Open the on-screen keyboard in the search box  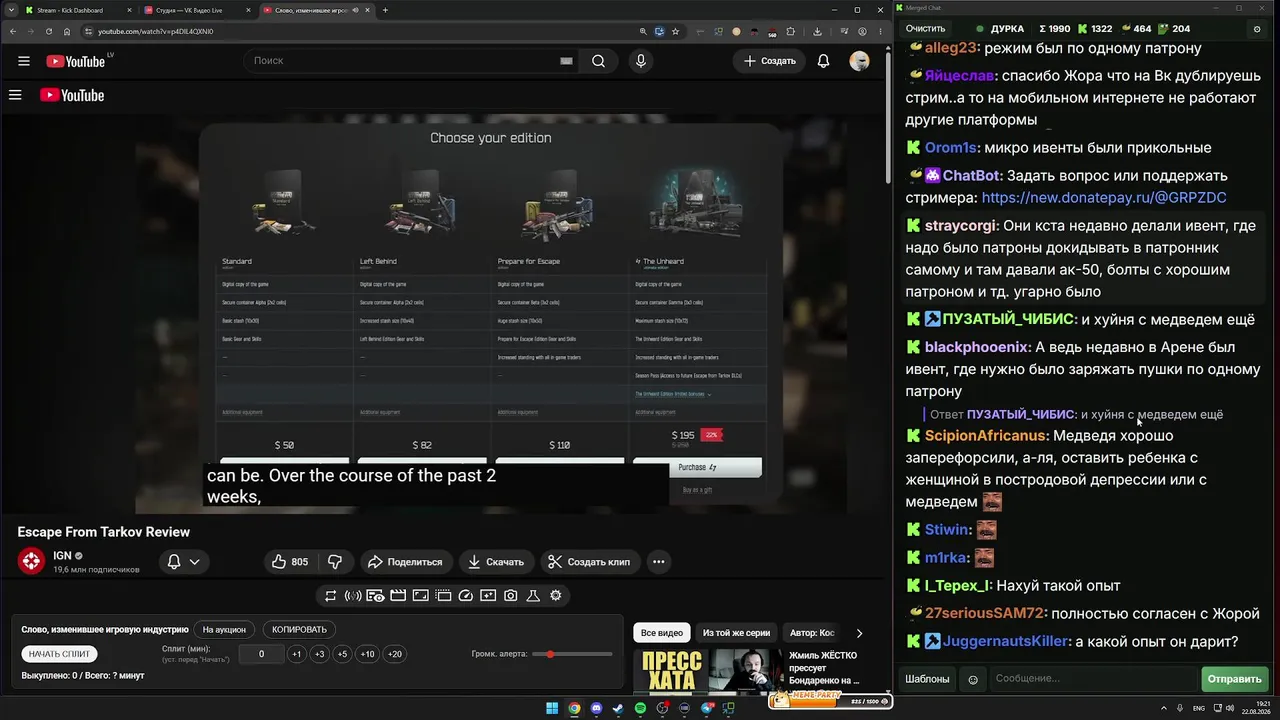tap(566, 61)
